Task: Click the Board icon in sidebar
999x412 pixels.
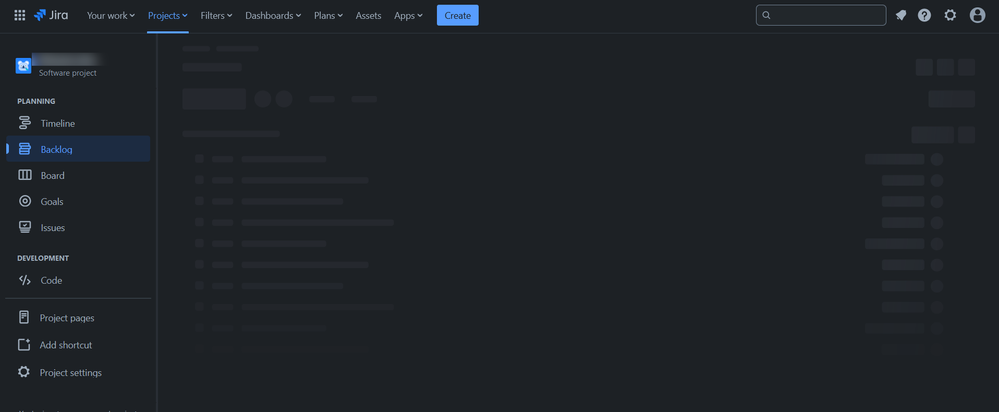Action: 25,175
